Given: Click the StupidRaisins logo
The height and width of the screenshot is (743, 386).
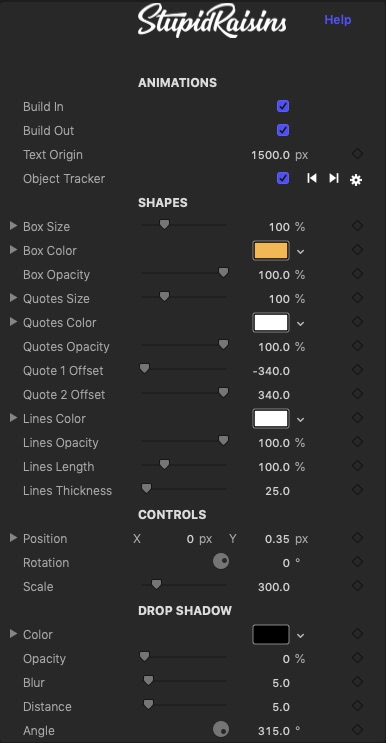Looking at the screenshot, I should pyautogui.click(x=212, y=21).
